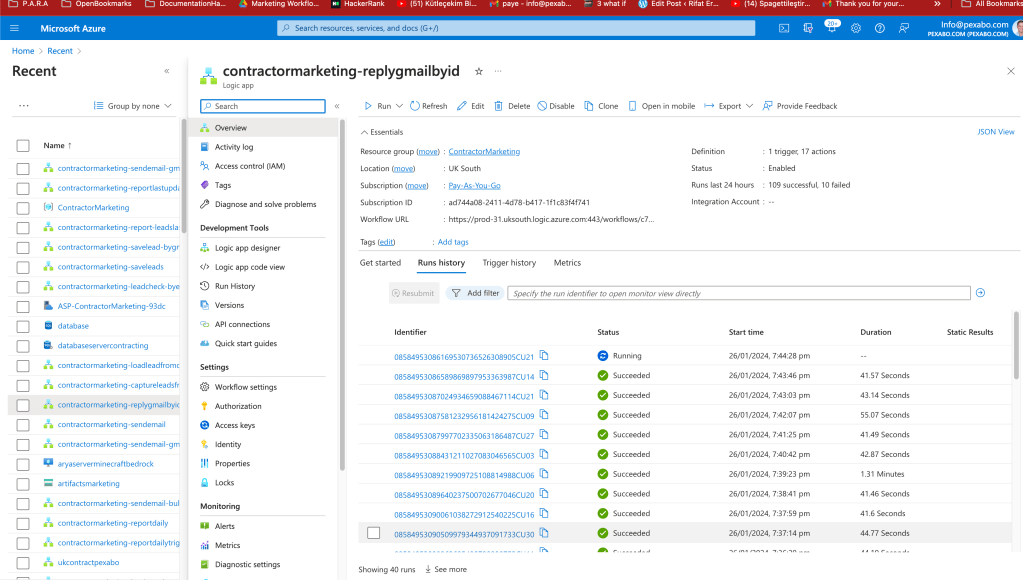Open the help question mark icon

click(879, 28)
